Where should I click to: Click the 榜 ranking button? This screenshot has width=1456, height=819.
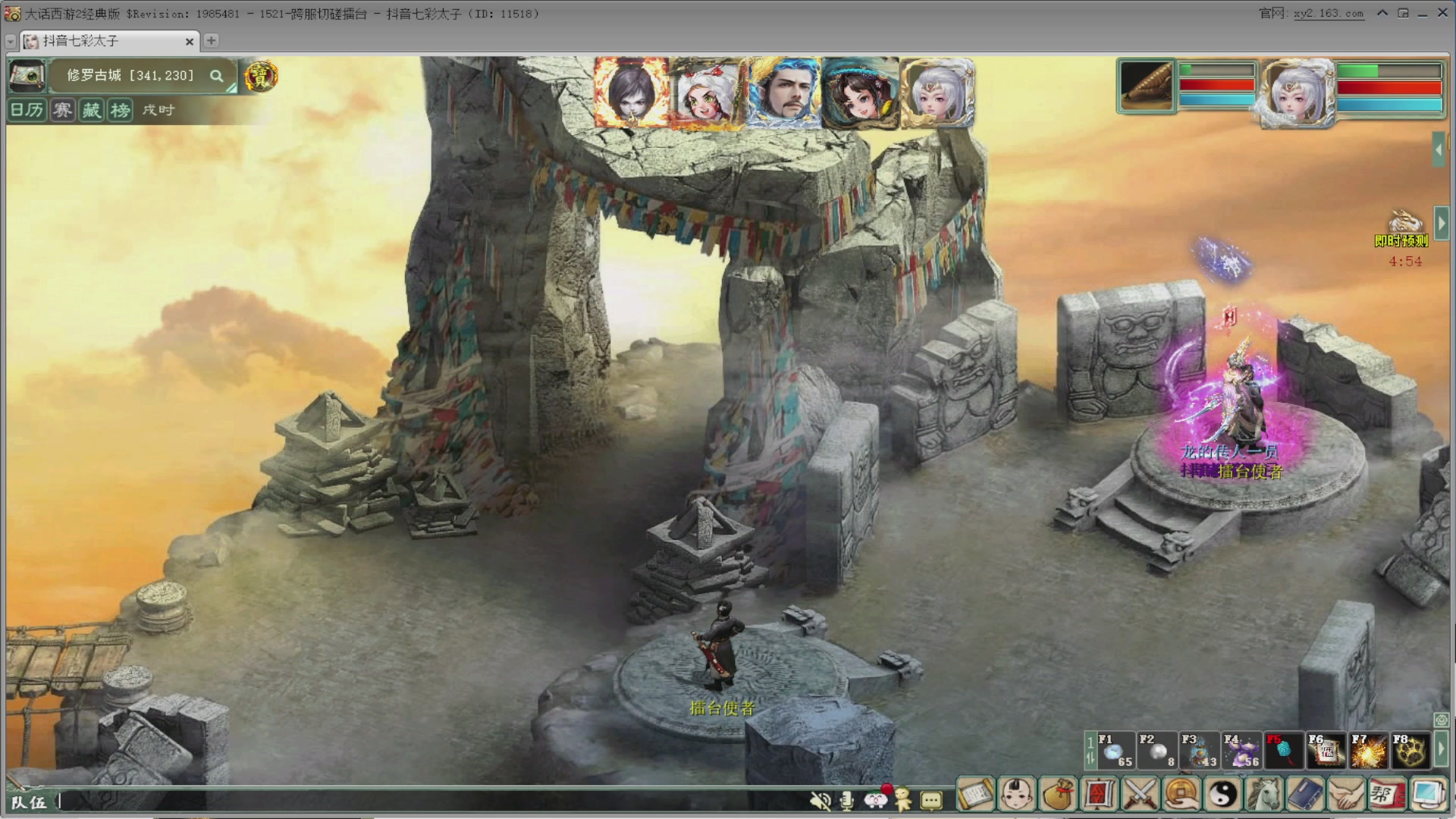(120, 110)
